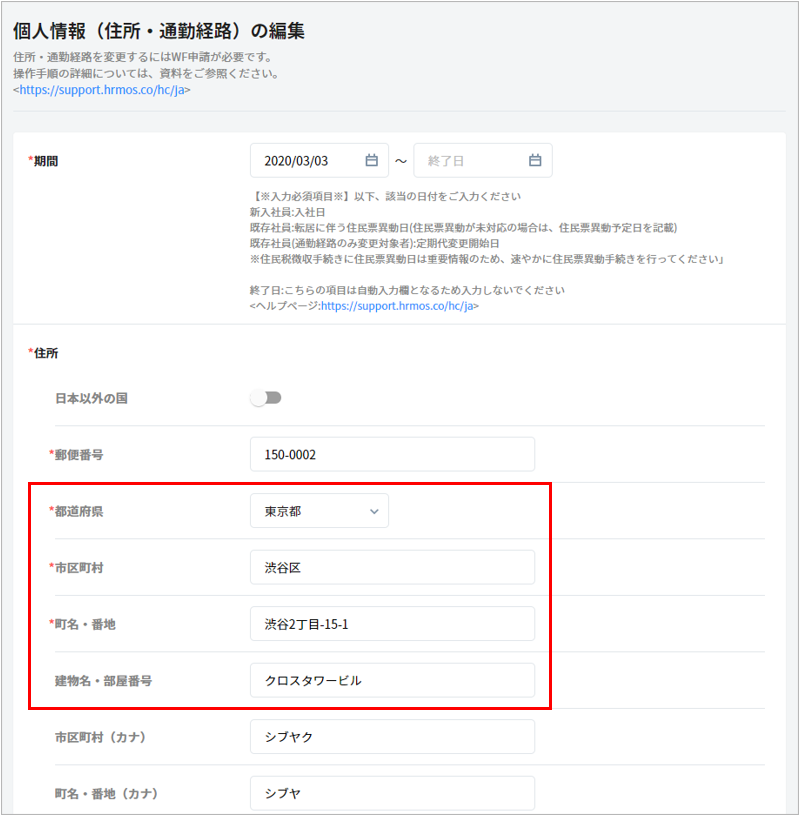The image size is (800, 816).
Task: Click the 個人情報（住所・通勤経路）の編集 heading
Action: pos(159,31)
